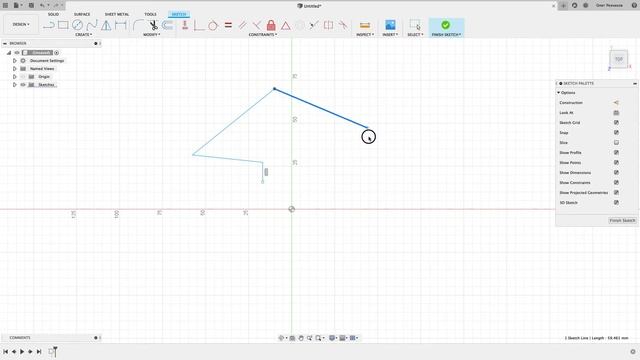Viewport: 640px width, 360px height.
Task: Select the Offset tool
Action: pos(167,25)
